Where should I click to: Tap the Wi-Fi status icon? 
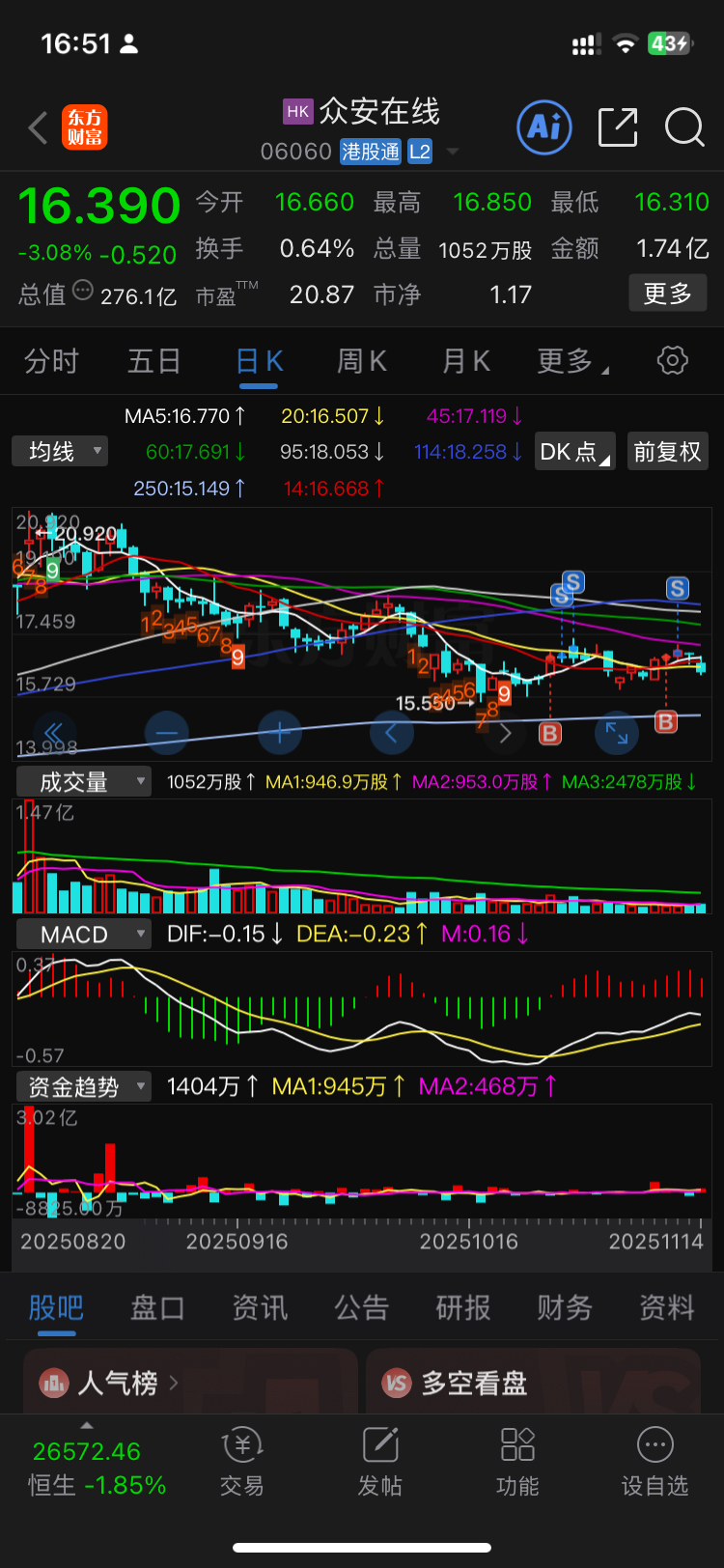626,43
